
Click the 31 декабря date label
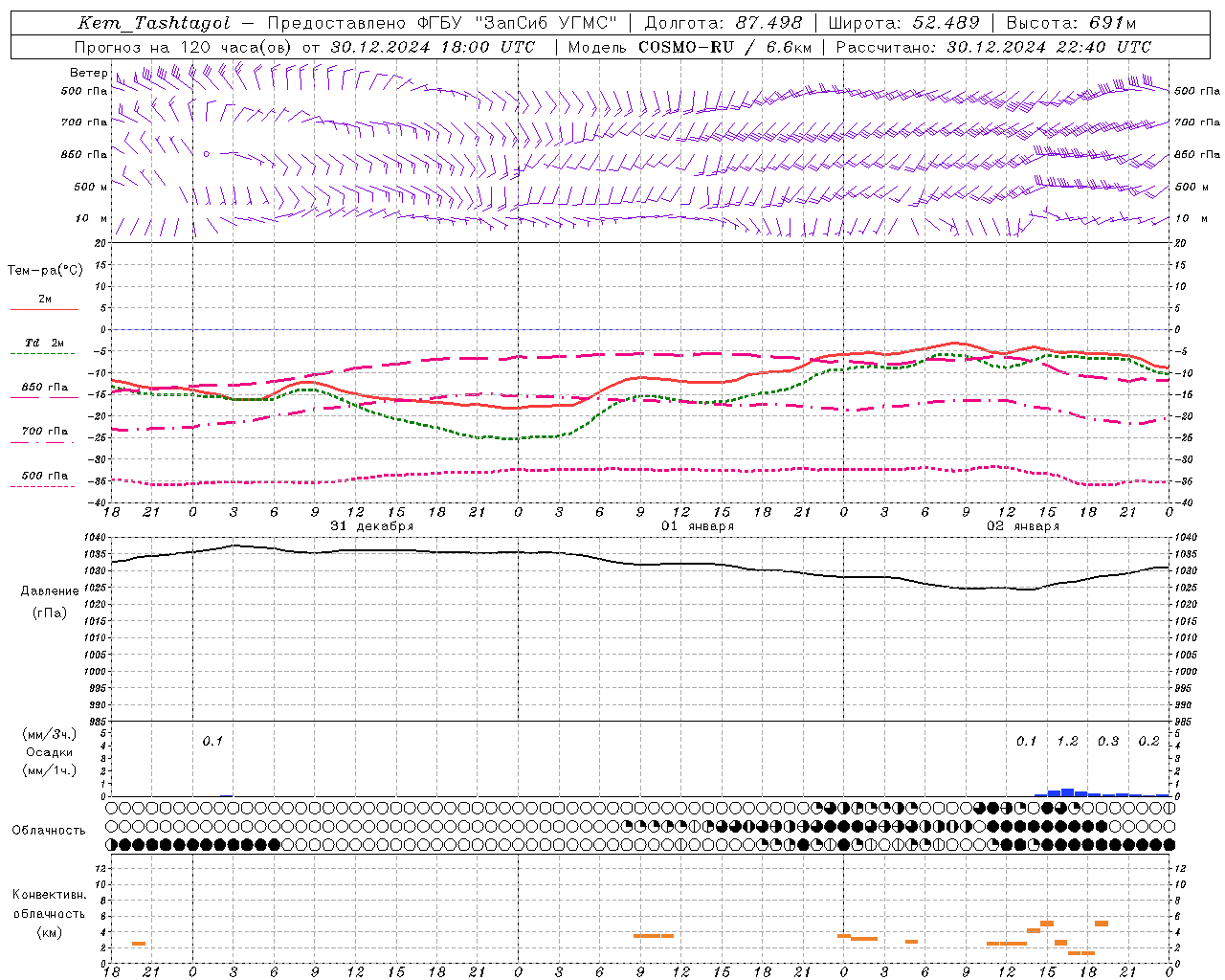click(372, 526)
